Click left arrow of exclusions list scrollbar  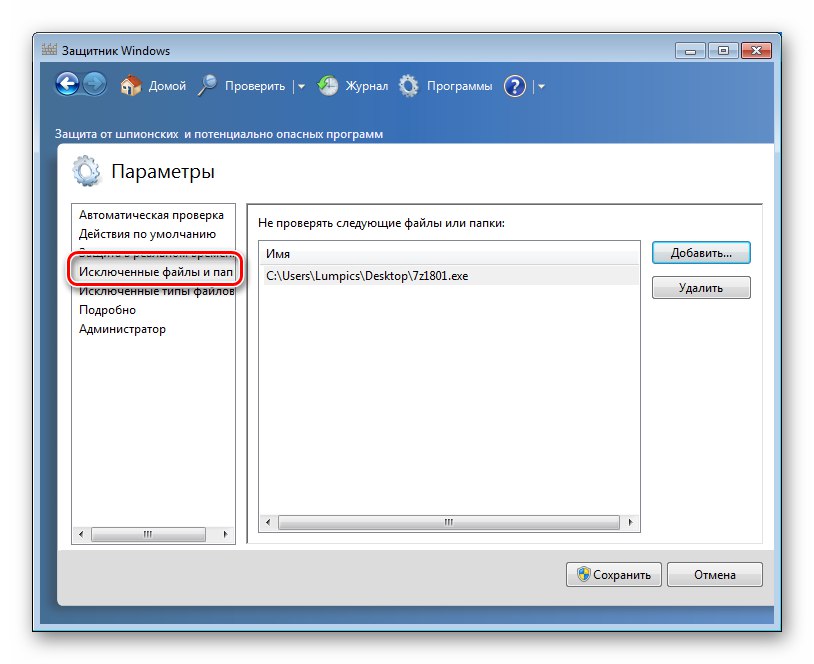[268, 522]
